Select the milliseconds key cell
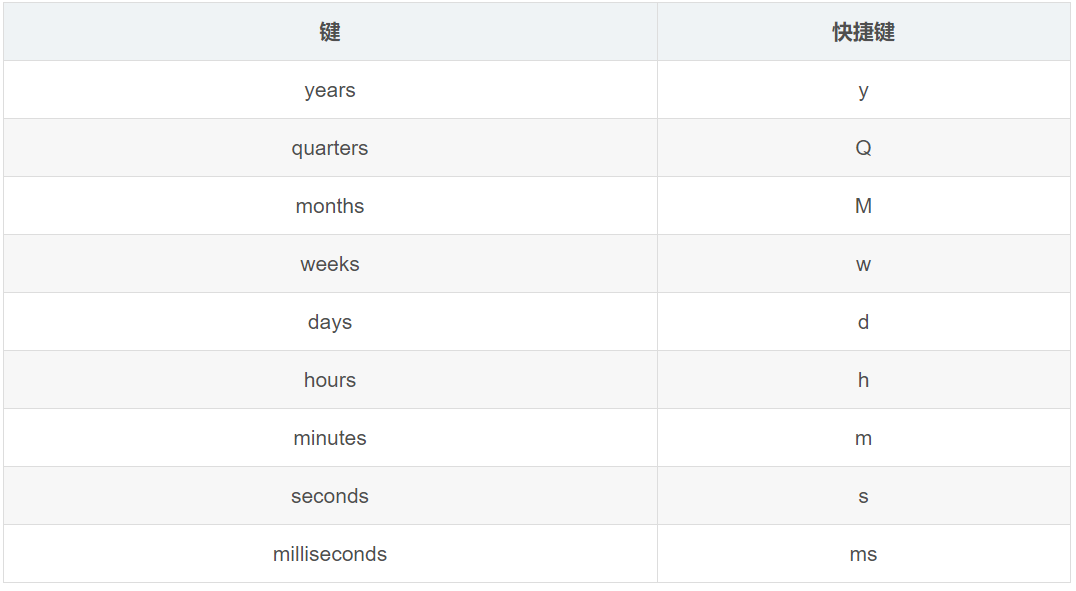Viewport: 1076px width, 591px height. tap(330, 554)
